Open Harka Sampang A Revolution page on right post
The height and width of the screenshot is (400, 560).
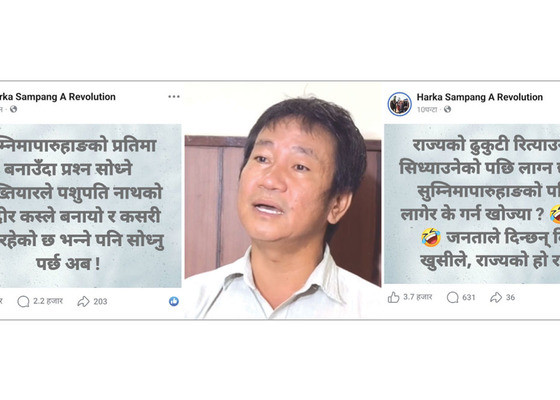480,97
